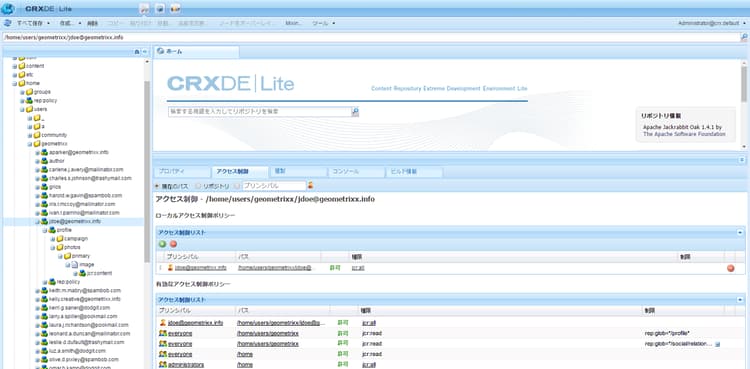The width and height of the screenshot is (750, 369).
Task: Switch to the アクセス制御 tab
Action: pos(240,171)
